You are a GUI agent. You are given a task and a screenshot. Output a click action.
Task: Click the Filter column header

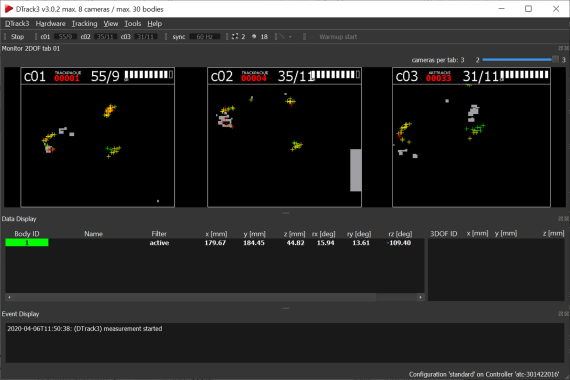pyautogui.click(x=159, y=234)
